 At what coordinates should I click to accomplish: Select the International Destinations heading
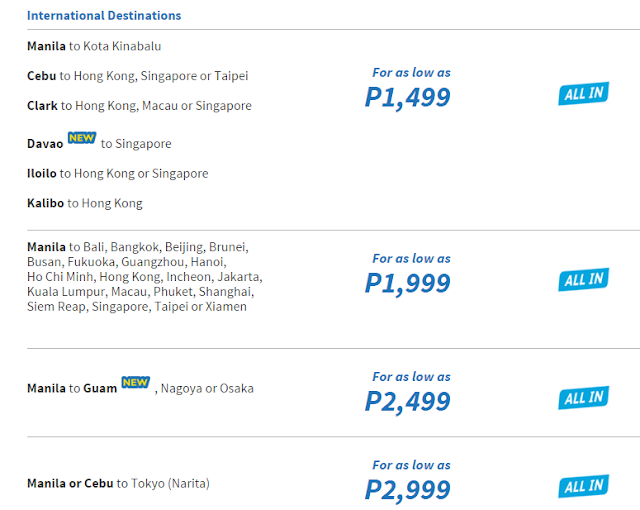(x=104, y=16)
